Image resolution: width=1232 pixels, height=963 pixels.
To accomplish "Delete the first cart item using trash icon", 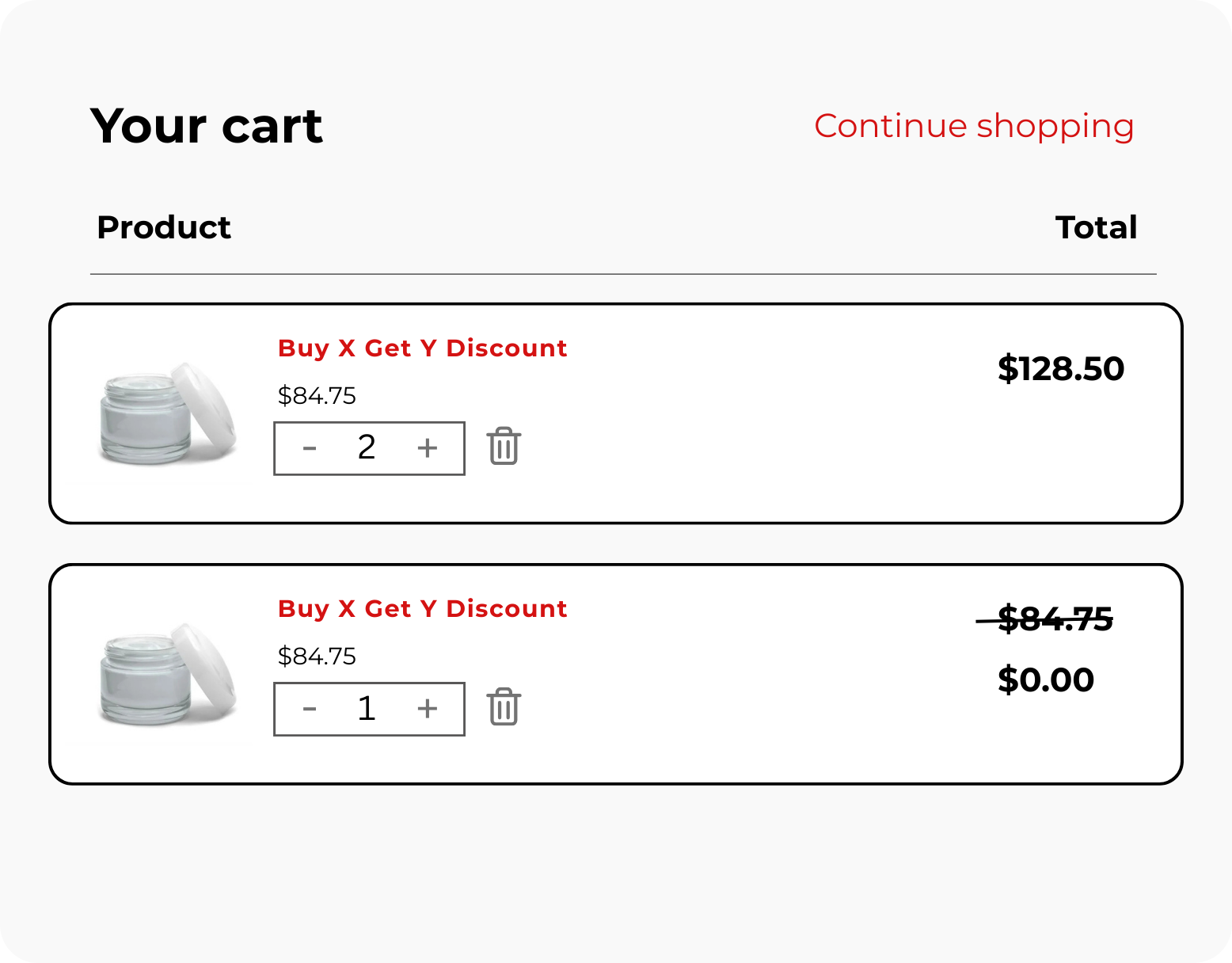I will coord(504,447).
